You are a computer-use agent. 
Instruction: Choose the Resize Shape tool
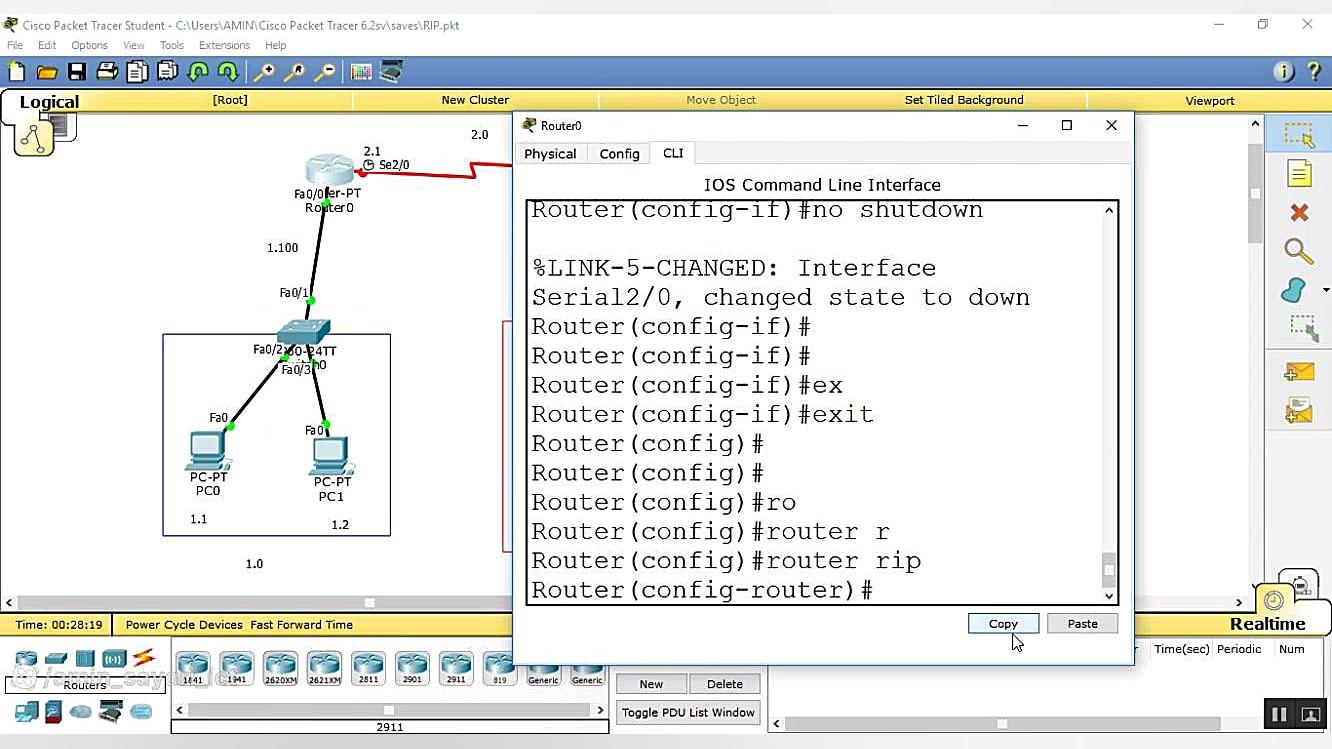click(x=1303, y=327)
